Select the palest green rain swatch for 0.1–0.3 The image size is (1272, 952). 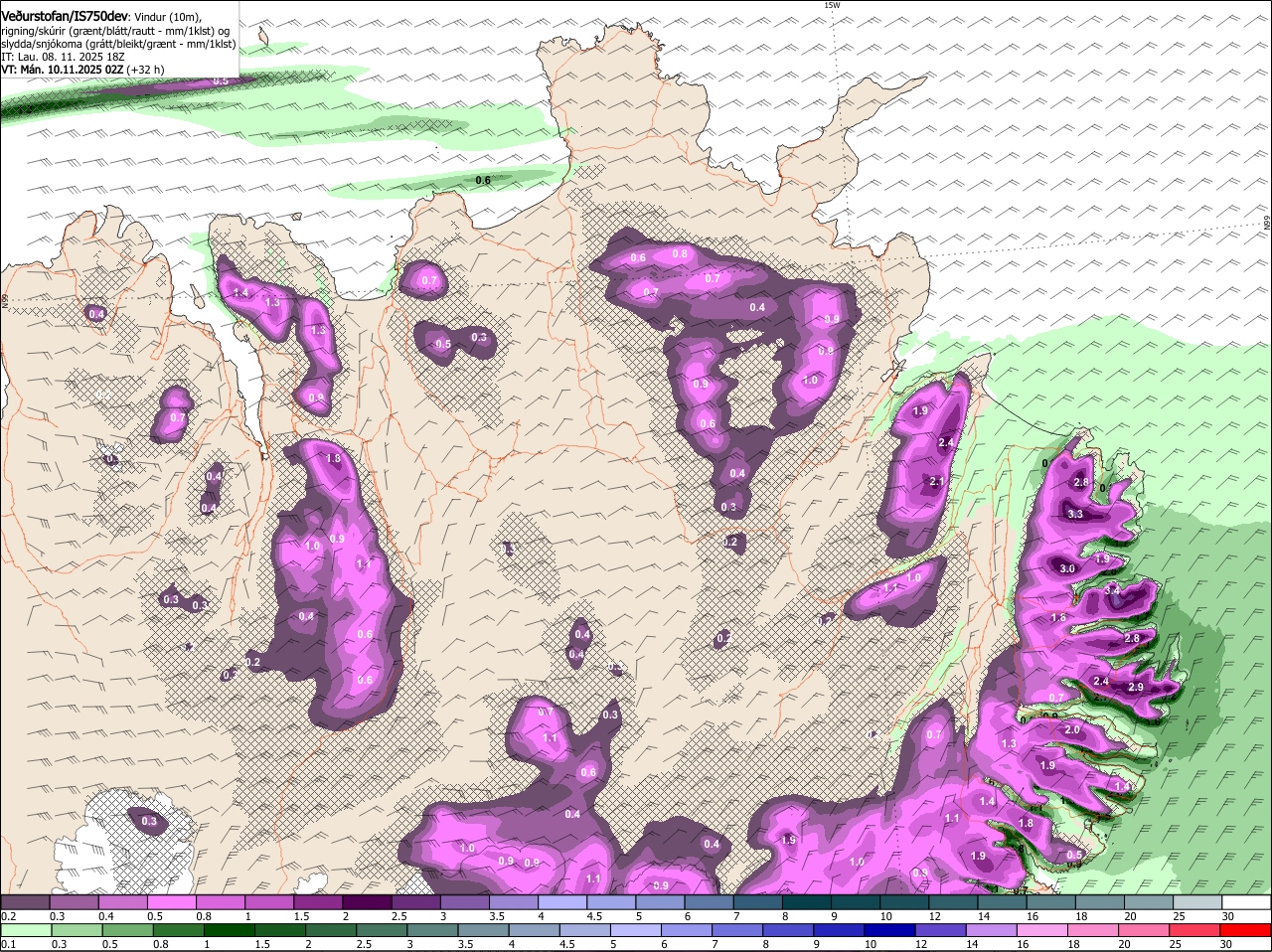point(25,930)
